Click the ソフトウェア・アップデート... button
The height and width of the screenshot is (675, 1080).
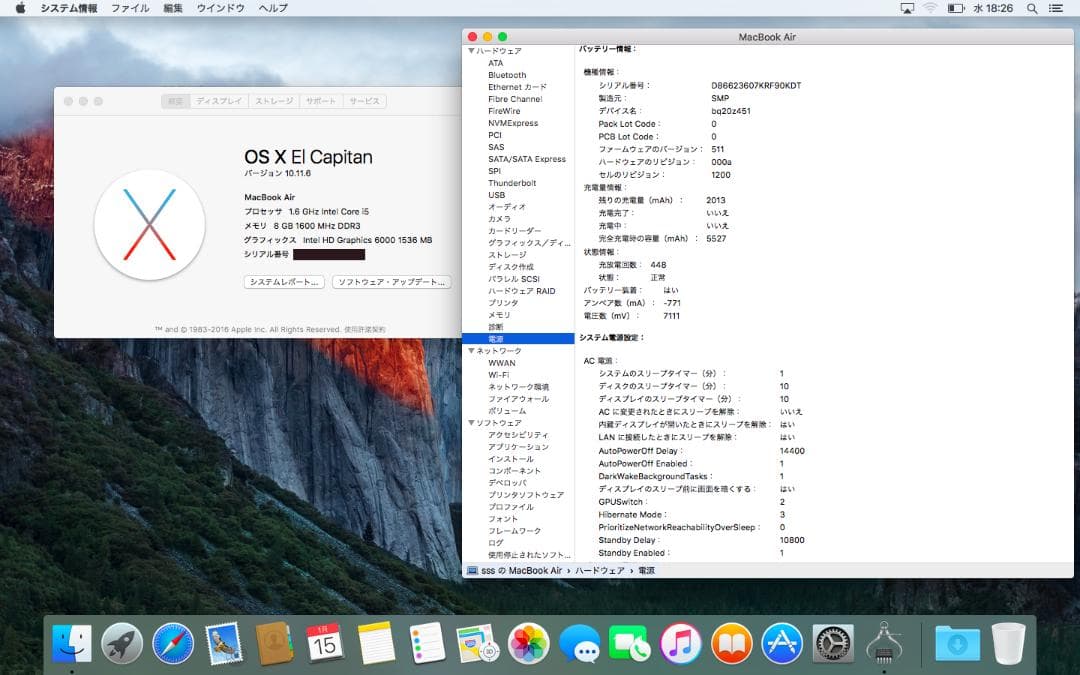[x=391, y=282]
